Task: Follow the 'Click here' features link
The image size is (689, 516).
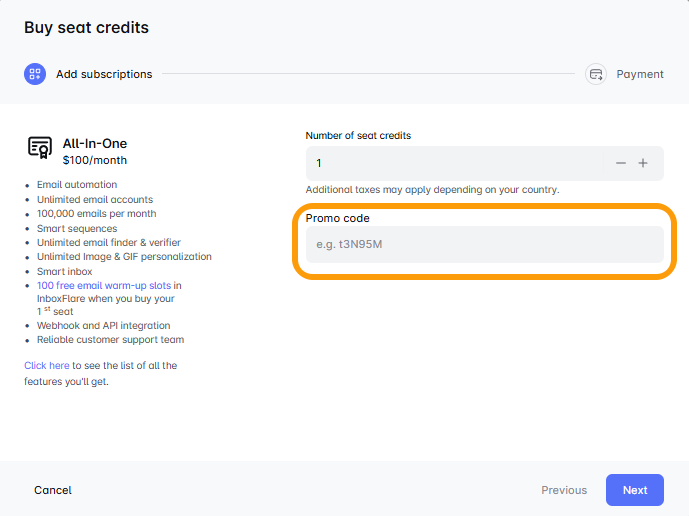Action: tap(47, 365)
